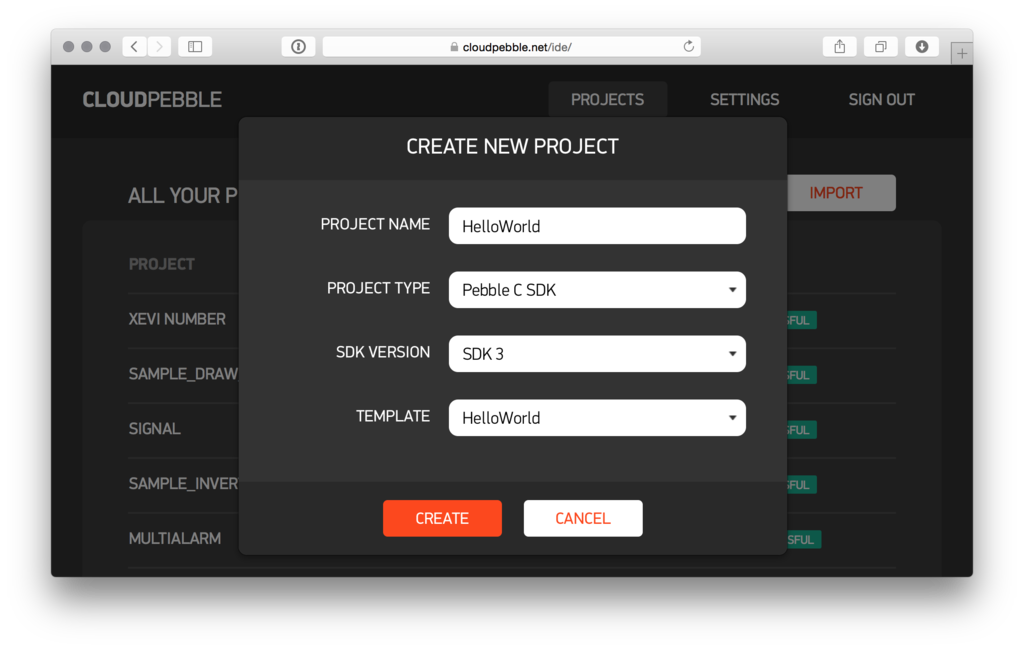Add a new Safari tab
This screenshot has height=650, width=1024.
961,54
